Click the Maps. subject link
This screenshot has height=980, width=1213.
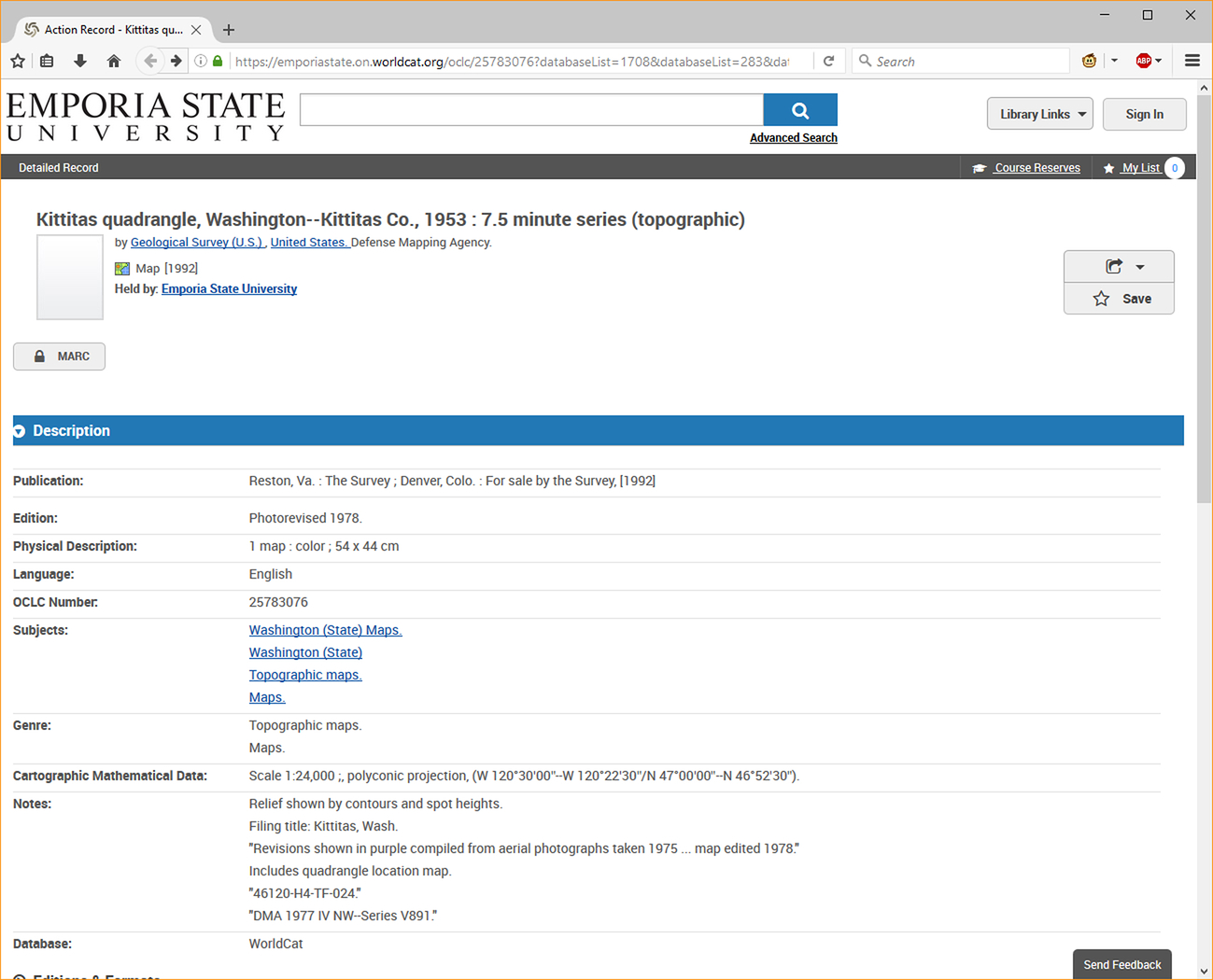point(267,697)
